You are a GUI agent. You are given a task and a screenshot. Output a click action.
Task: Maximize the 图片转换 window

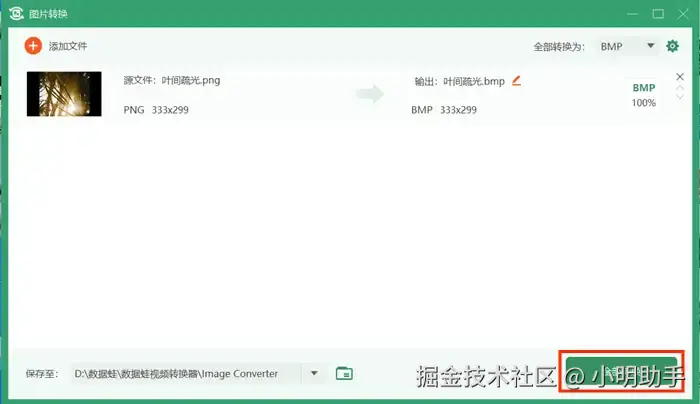coord(658,14)
